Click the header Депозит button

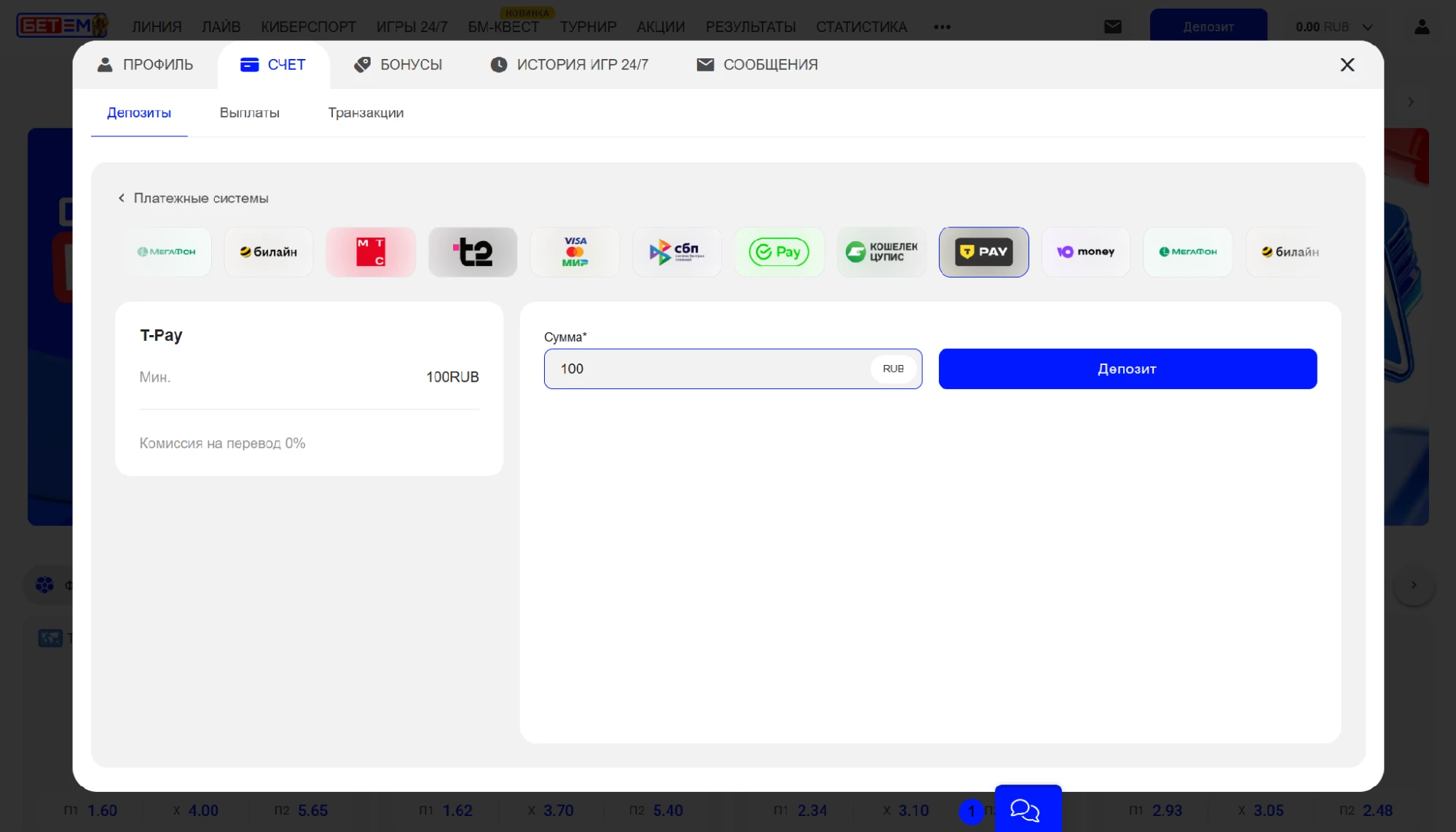pos(1208,25)
